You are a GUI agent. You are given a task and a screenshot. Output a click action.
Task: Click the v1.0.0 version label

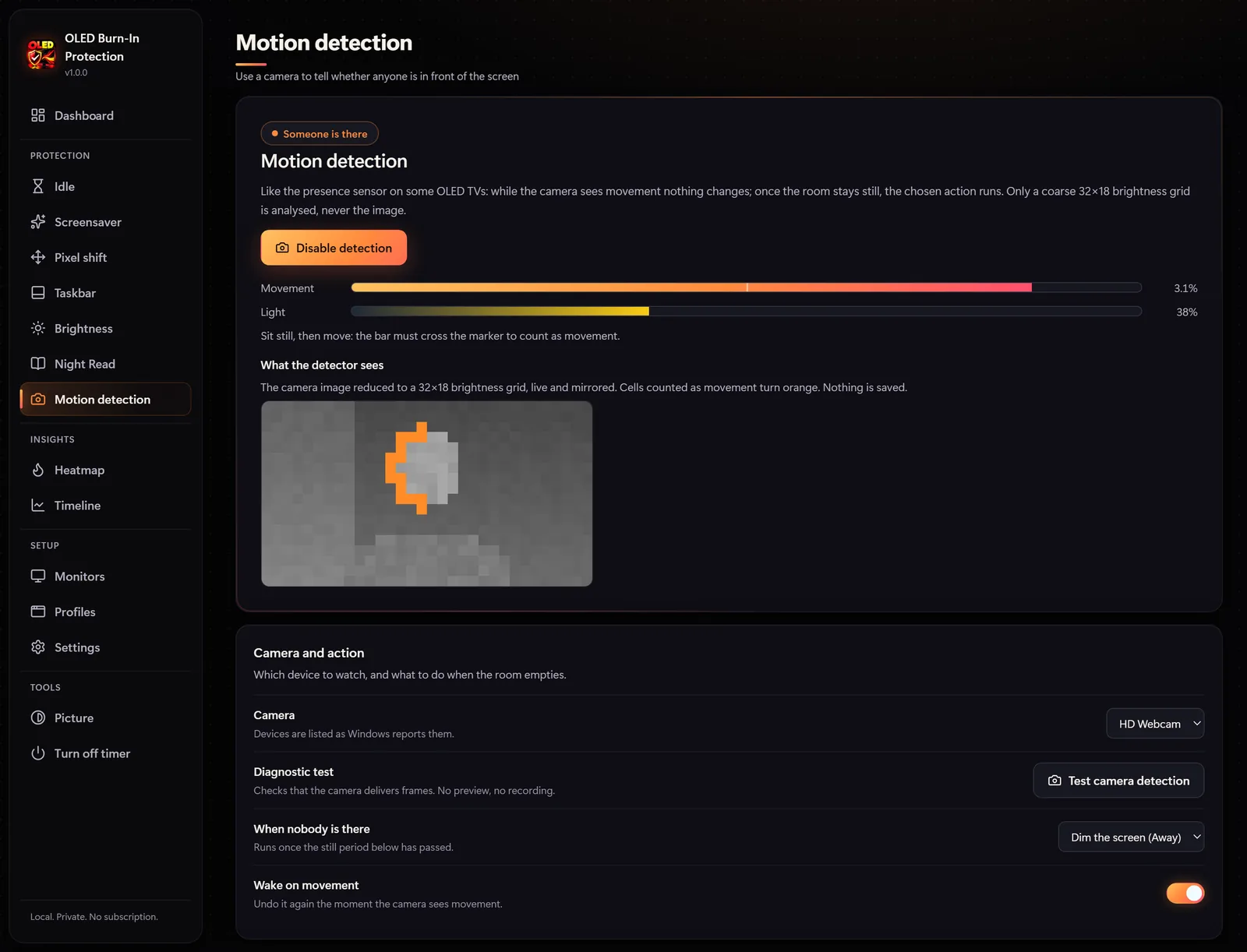[76, 72]
